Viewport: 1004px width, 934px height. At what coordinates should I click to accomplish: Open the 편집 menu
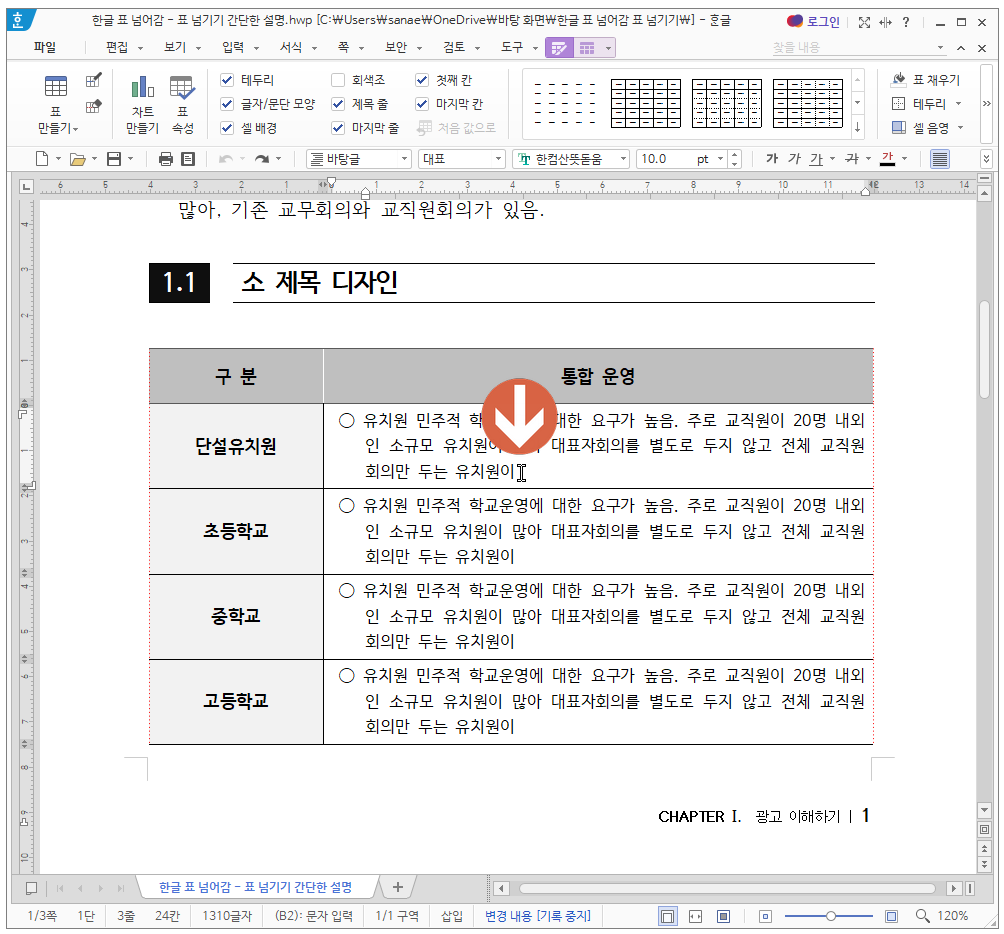click(117, 47)
